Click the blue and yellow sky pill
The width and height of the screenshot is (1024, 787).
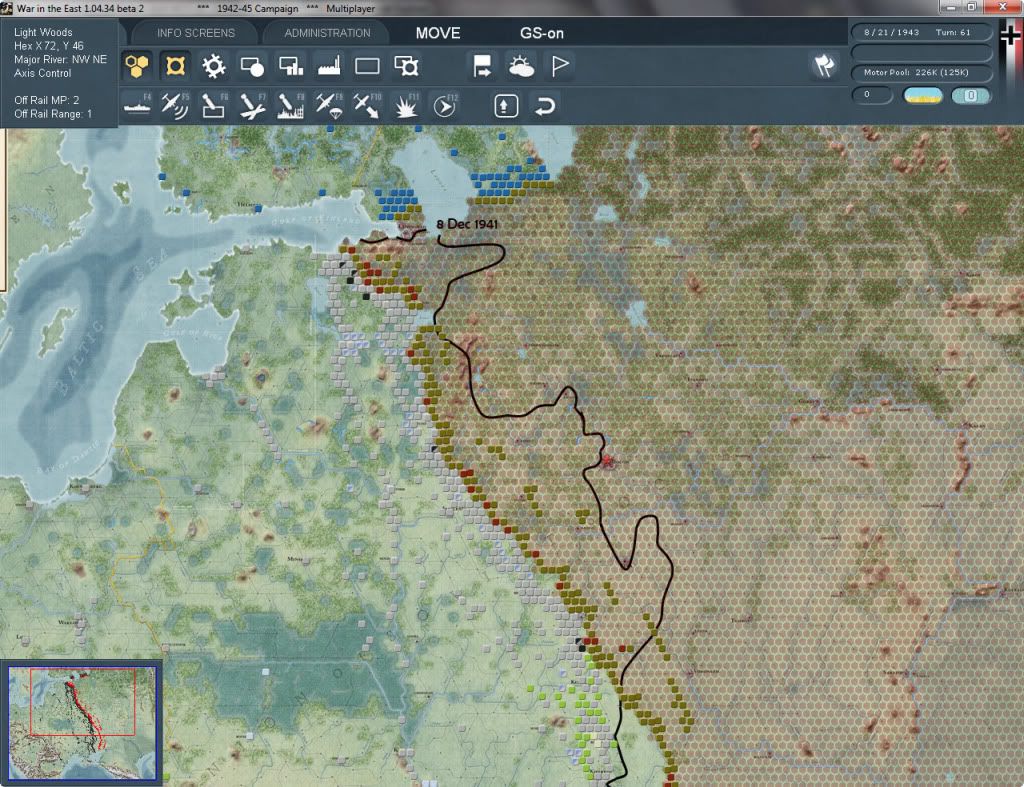pyautogui.click(x=922, y=95)
